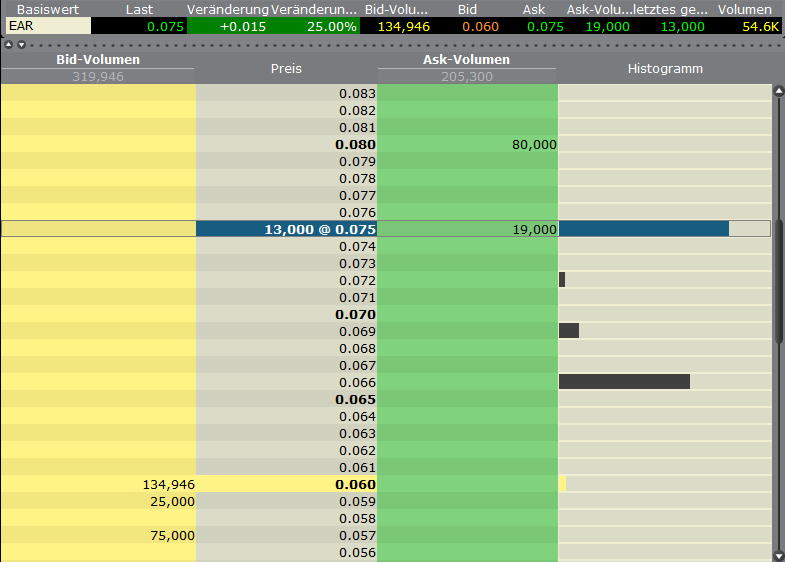Select the Preis column header
Viewport: 785px width, 562px height.
[x=286, y=69]
